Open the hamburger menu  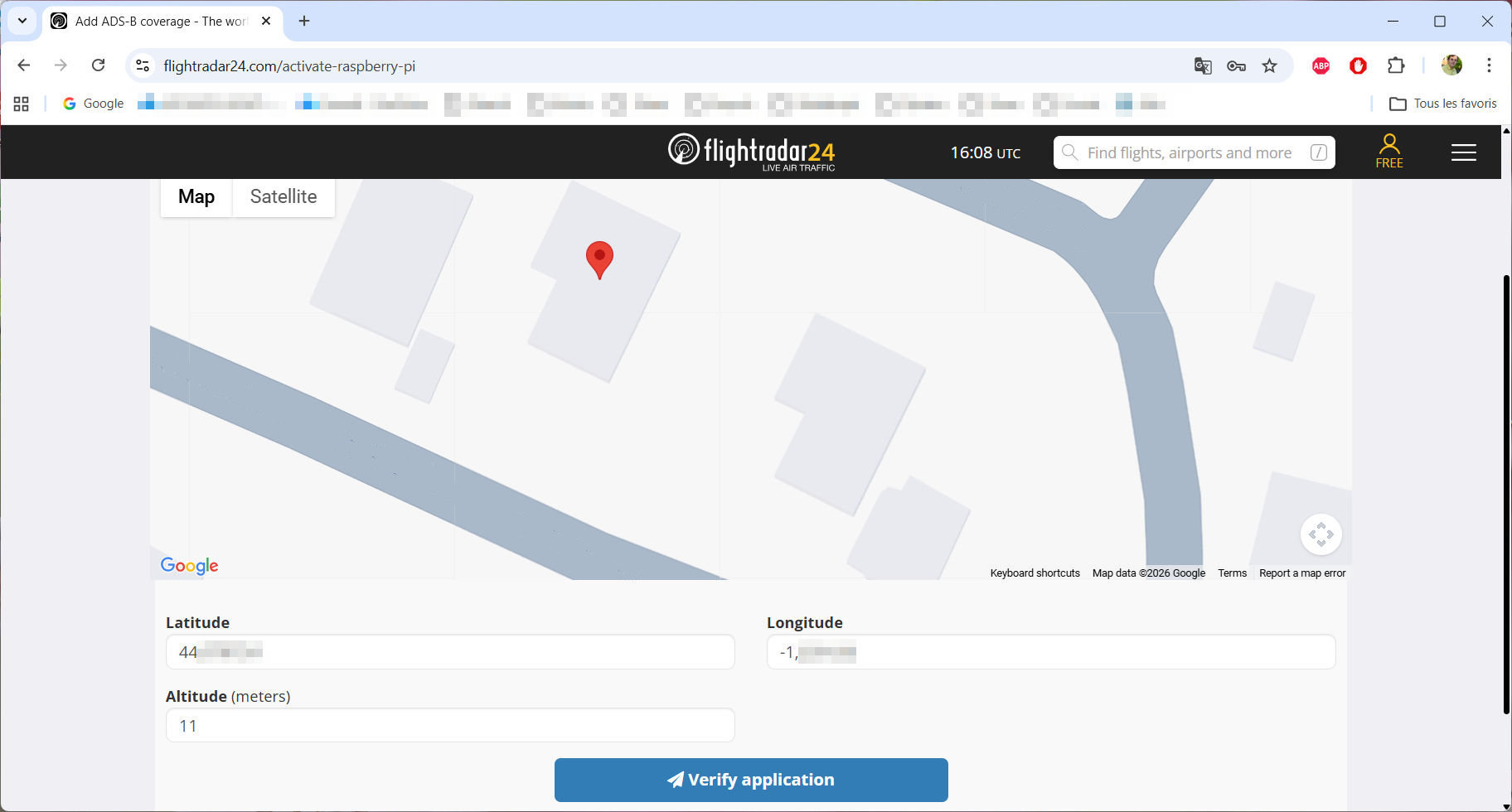(1464, 152)
